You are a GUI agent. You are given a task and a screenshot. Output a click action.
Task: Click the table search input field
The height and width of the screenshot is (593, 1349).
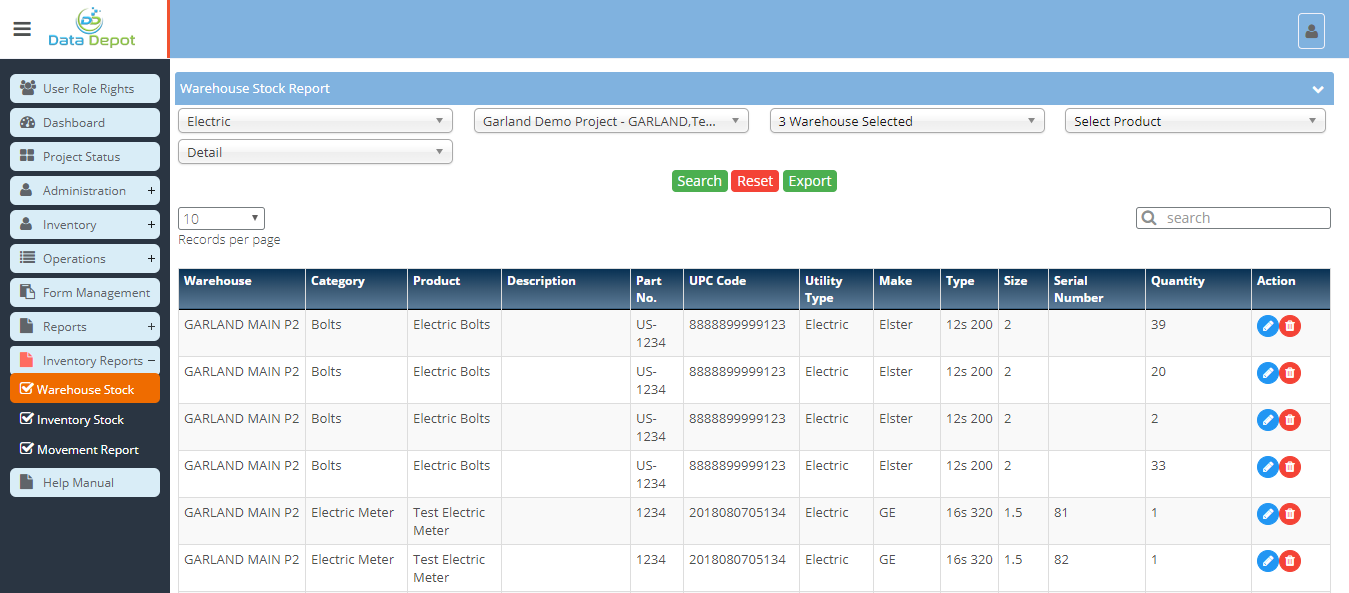point(1241,218)
